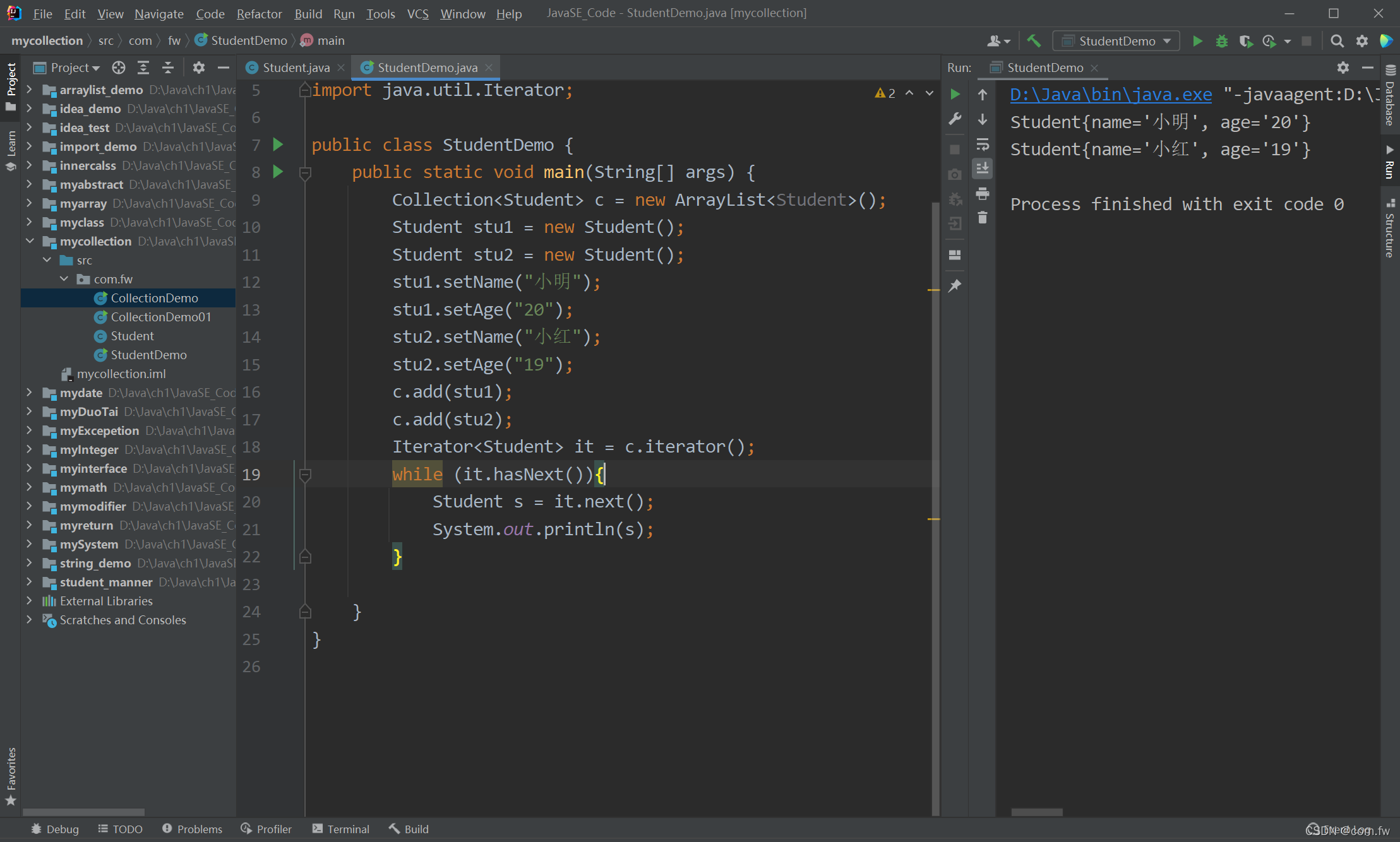Click the Print output icon in Run panel
Image resolution: width=1400 pixels, height=842 pixels.
[x=983, y=194]
